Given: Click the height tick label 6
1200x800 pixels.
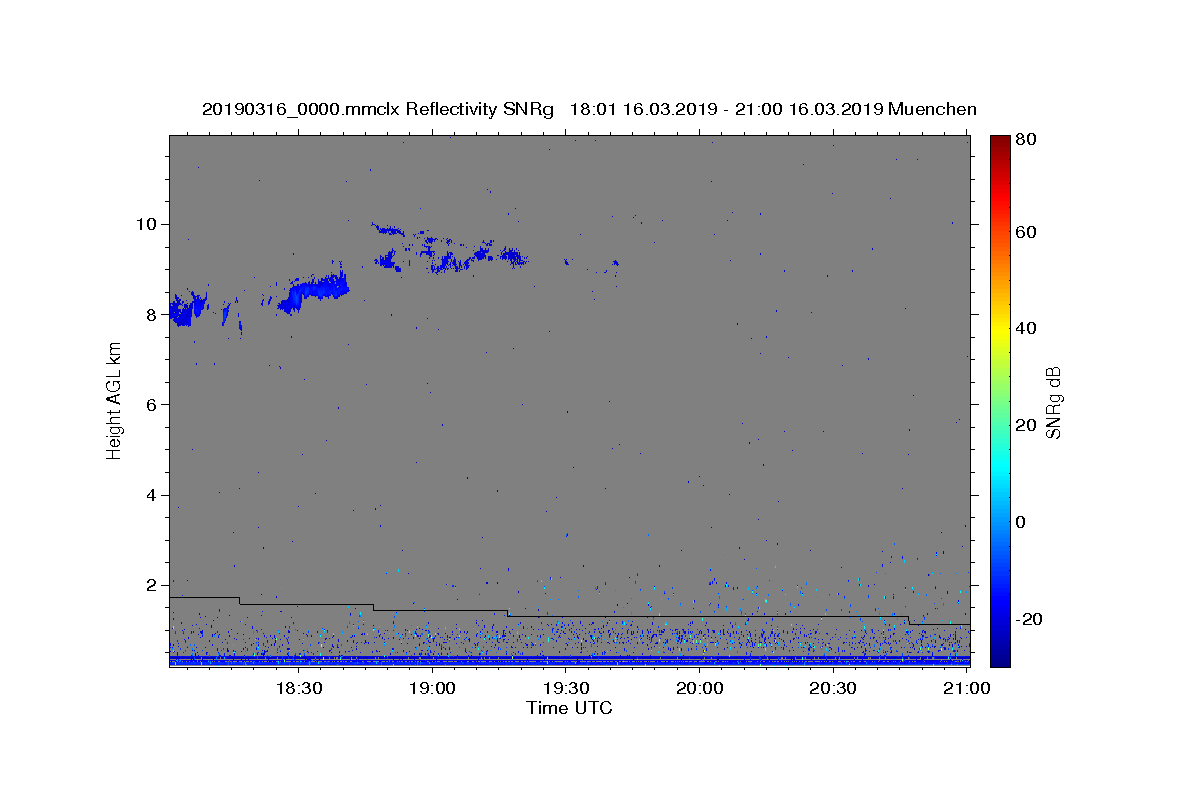Looking at the screenshot, I should pyautogui.click(x=151, y=404).
